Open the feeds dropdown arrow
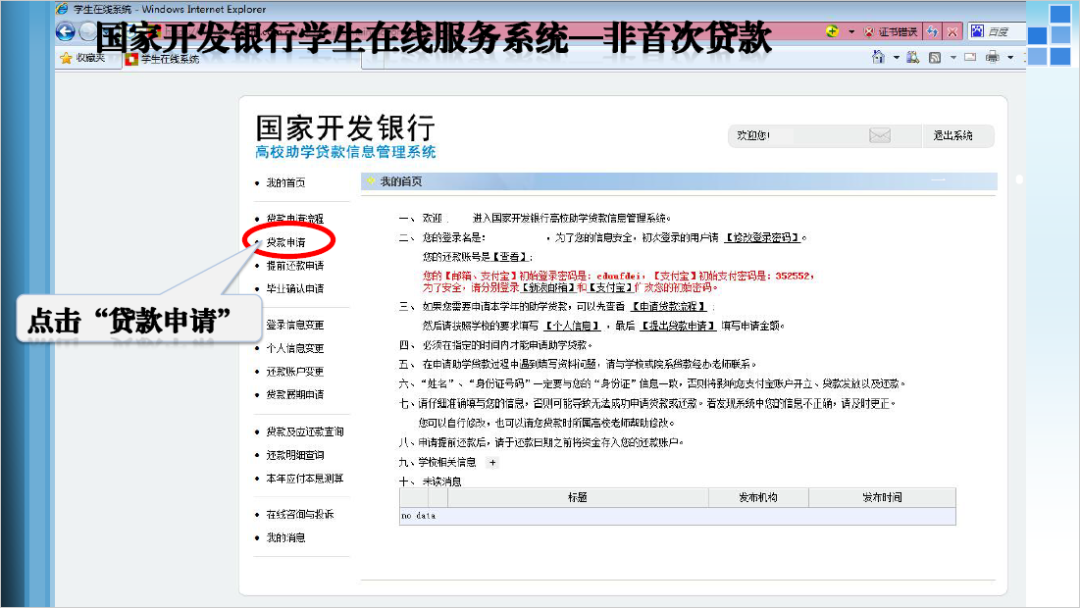The height and width of the screenshot is (608, 1080). 953,58
